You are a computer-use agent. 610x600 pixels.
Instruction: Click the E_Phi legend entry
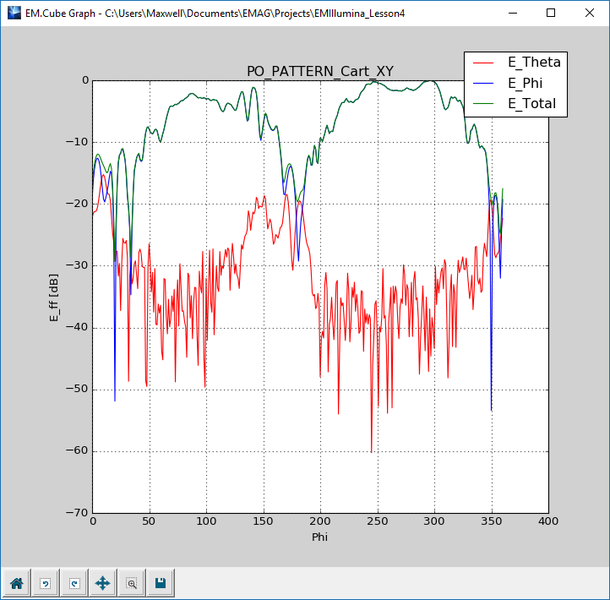point(527,83)
